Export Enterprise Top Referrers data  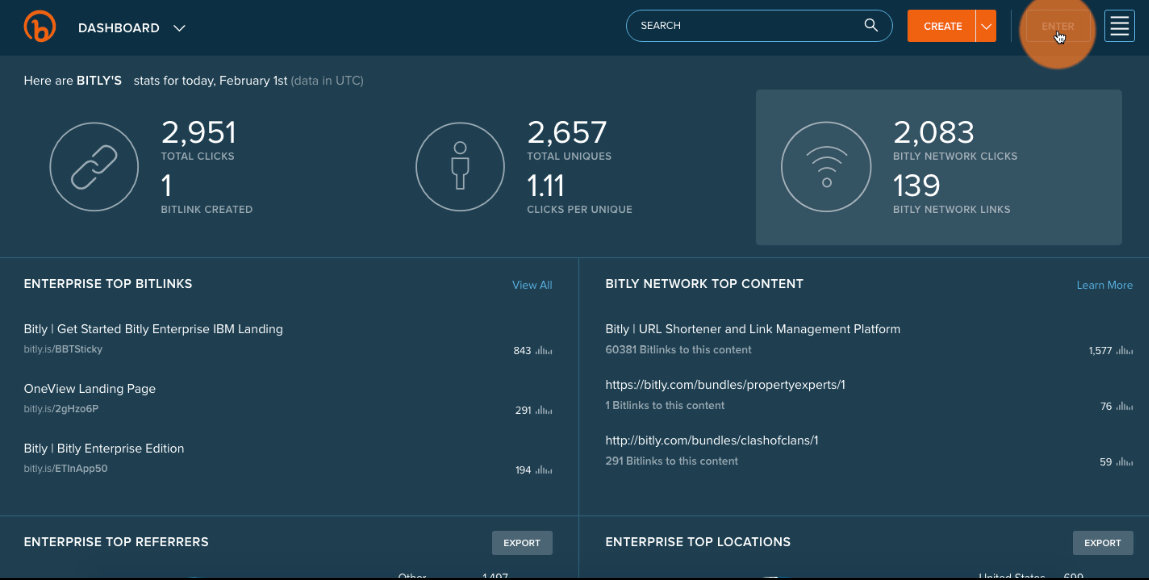click(522, 543)
